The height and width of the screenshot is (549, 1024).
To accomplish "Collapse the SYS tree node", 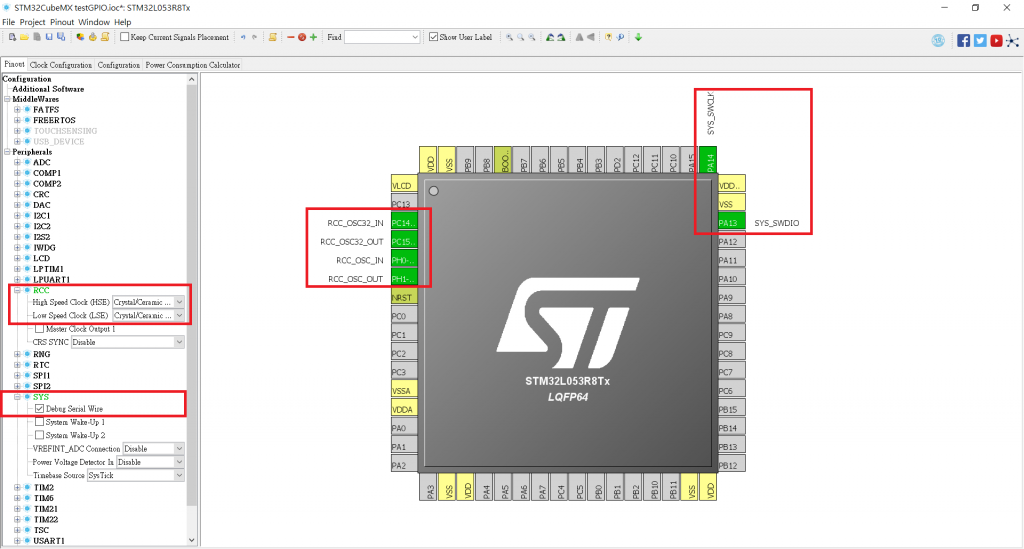I will 18,397.
